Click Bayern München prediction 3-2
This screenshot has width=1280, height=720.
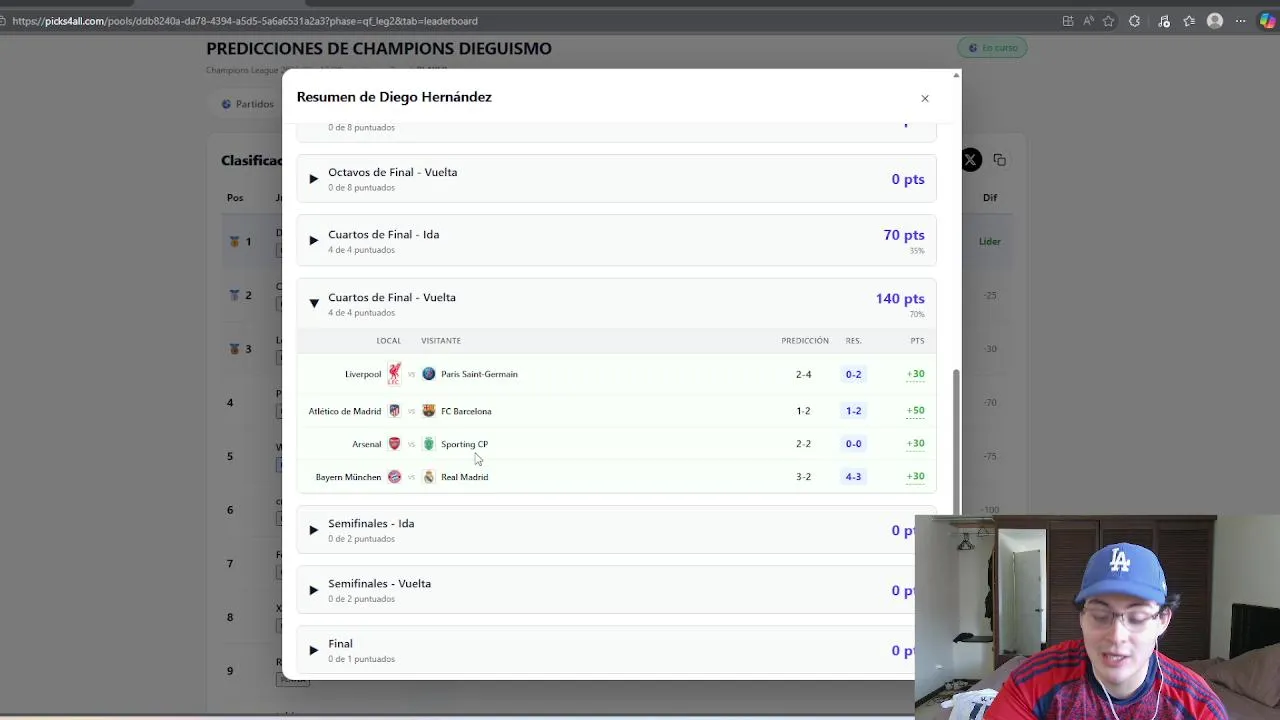(x=804, y=477)
